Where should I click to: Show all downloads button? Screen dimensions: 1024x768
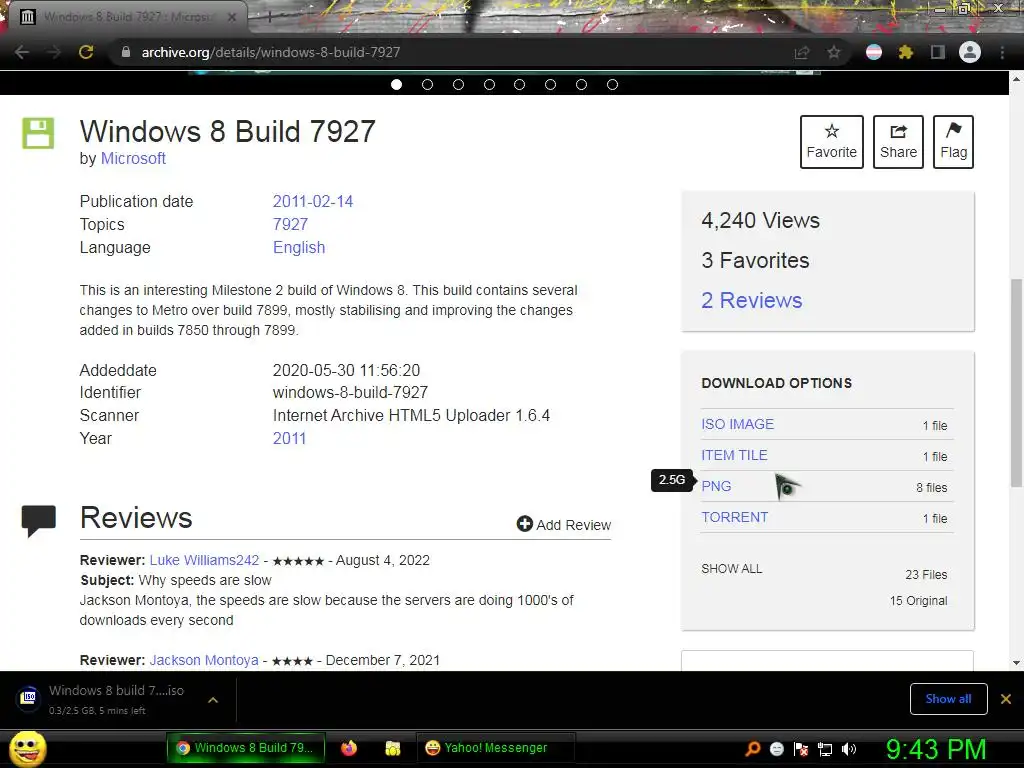[948, 699]
